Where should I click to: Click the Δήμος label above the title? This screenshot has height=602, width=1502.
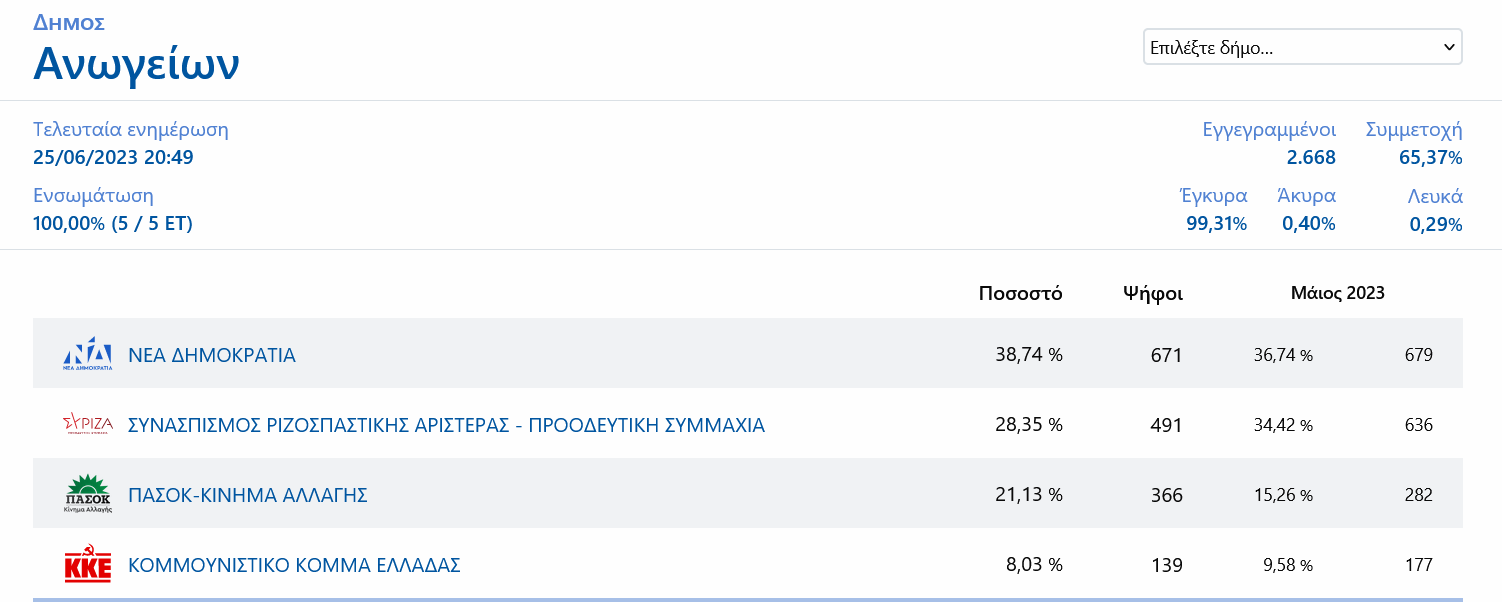69,23
